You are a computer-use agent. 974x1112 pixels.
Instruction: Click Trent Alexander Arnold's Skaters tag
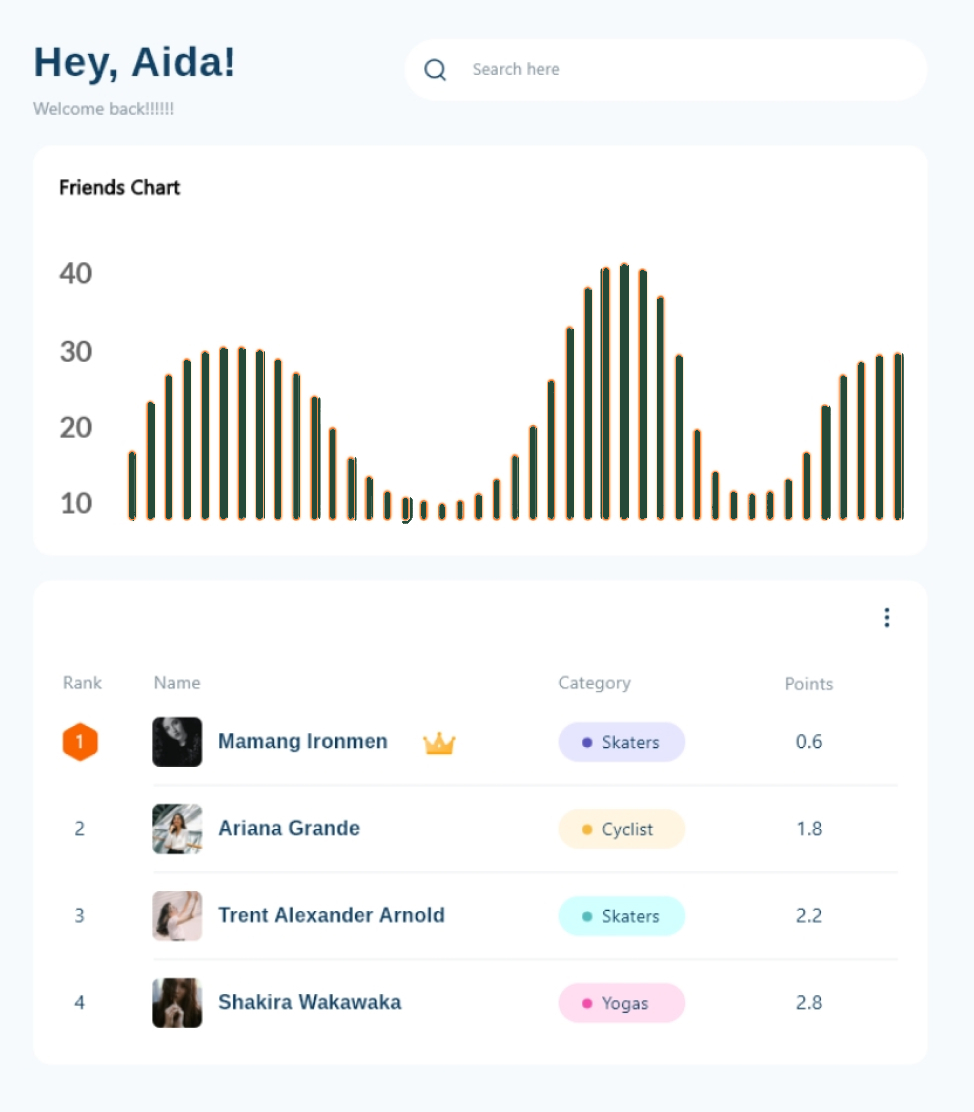point(621,916)
